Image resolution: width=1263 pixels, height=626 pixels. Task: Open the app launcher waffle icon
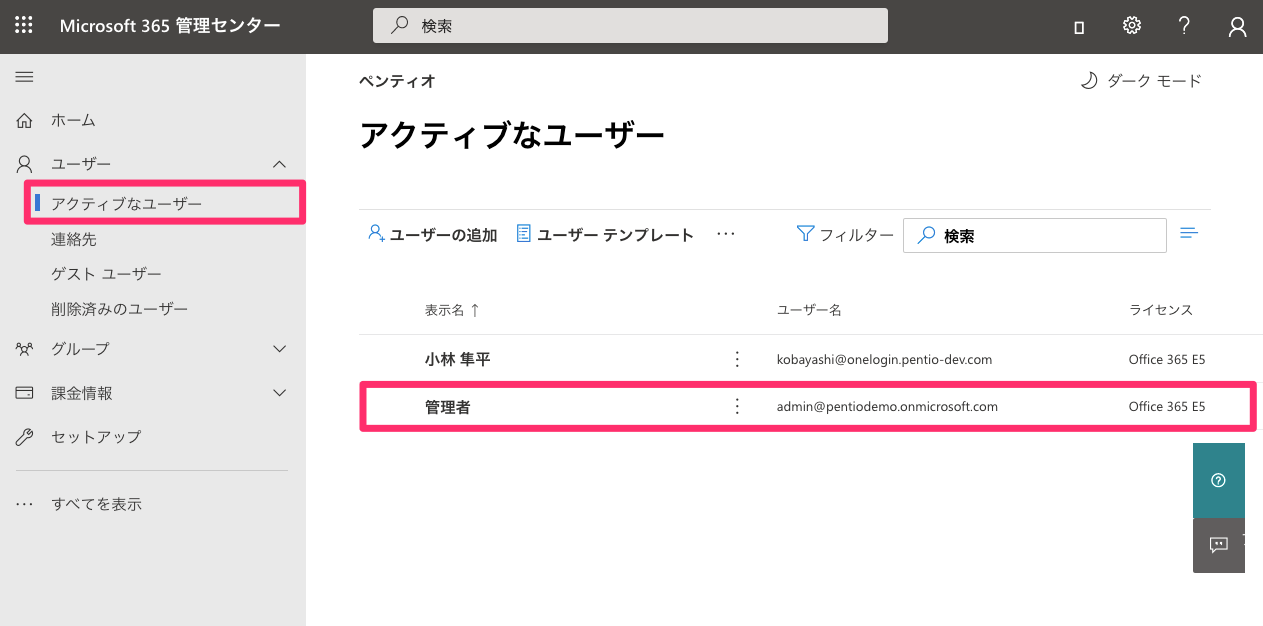(x=24, y=26)
